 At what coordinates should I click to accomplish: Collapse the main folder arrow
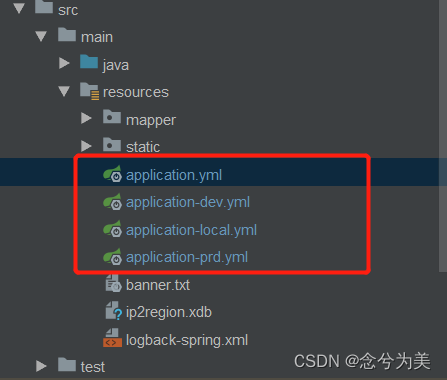(x=41, y=36)
